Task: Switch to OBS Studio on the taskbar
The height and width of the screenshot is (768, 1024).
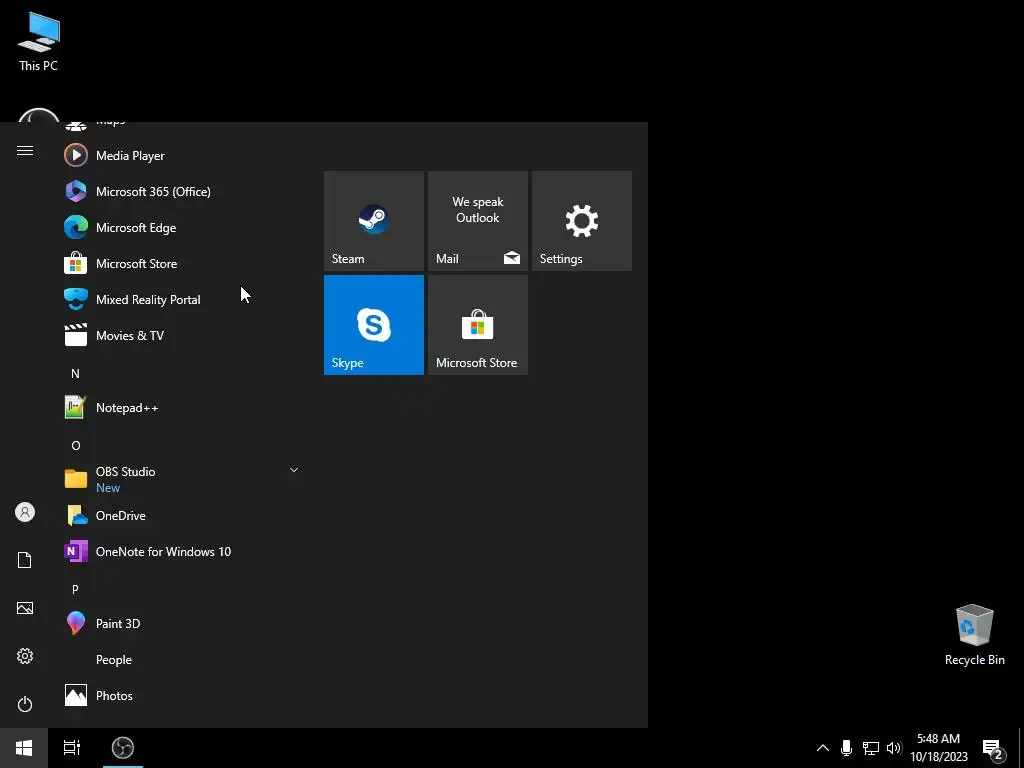Action: (x=123, y=748)
